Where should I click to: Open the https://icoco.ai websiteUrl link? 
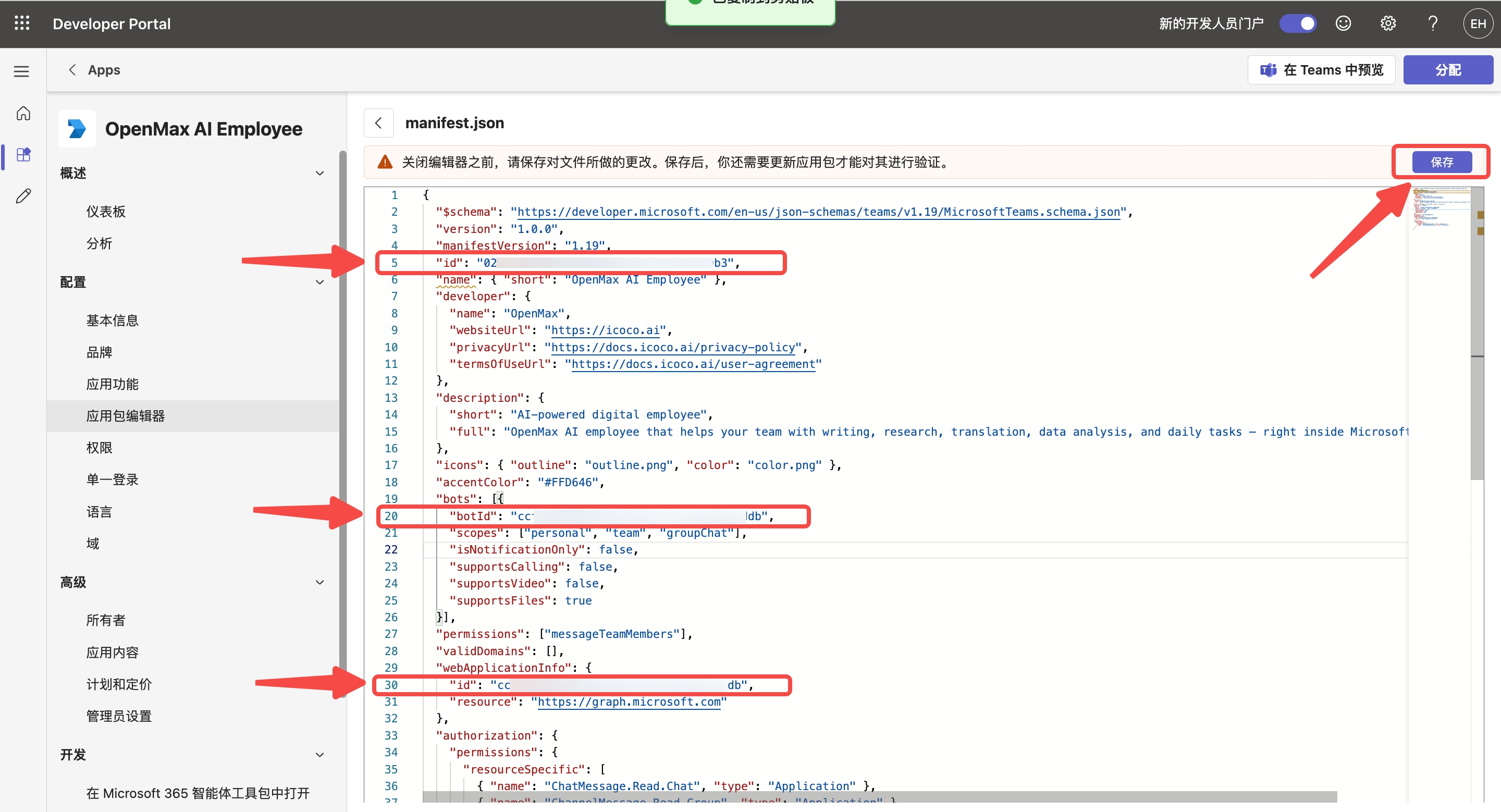(x=605, y=330)
